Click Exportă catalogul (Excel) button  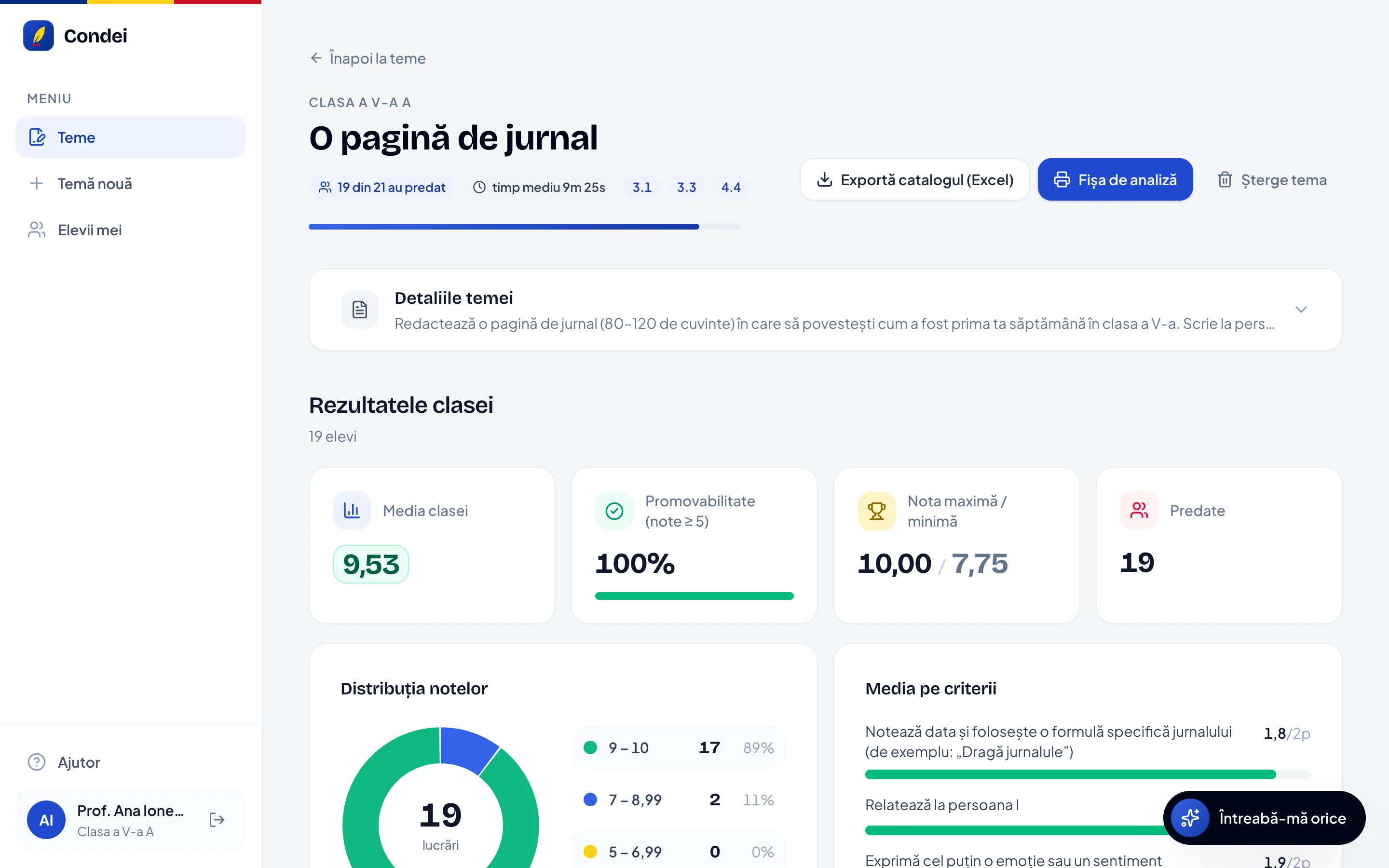(914, 180)
